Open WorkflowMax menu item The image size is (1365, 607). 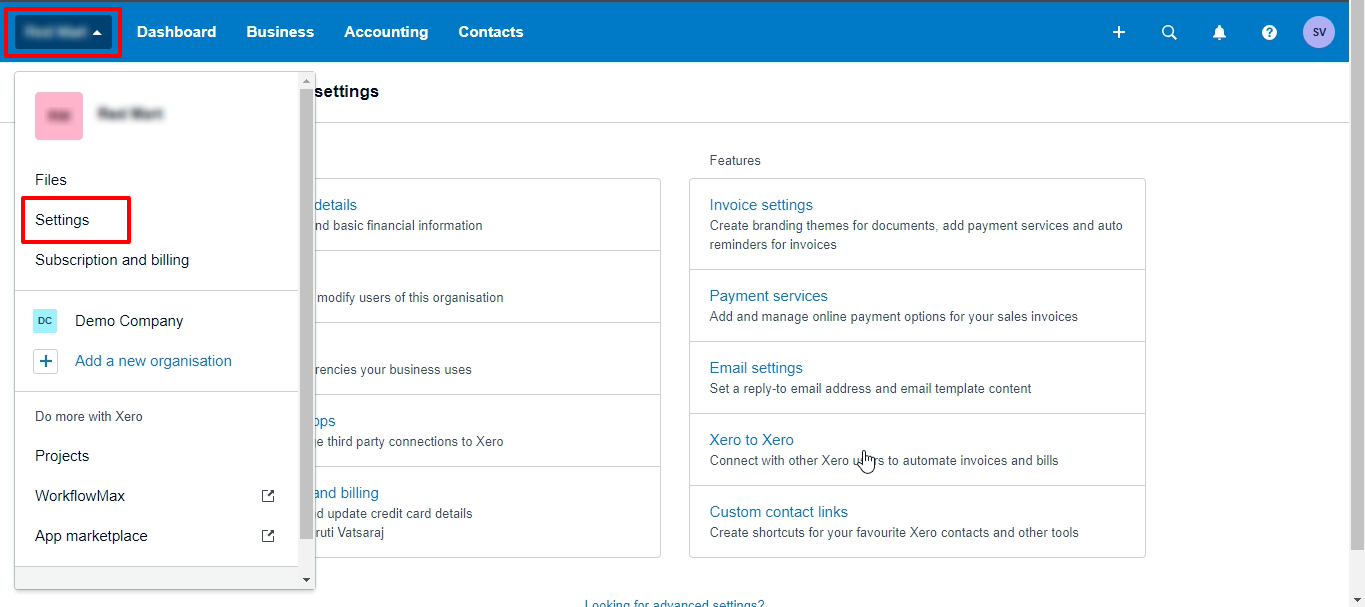[80, 496]
